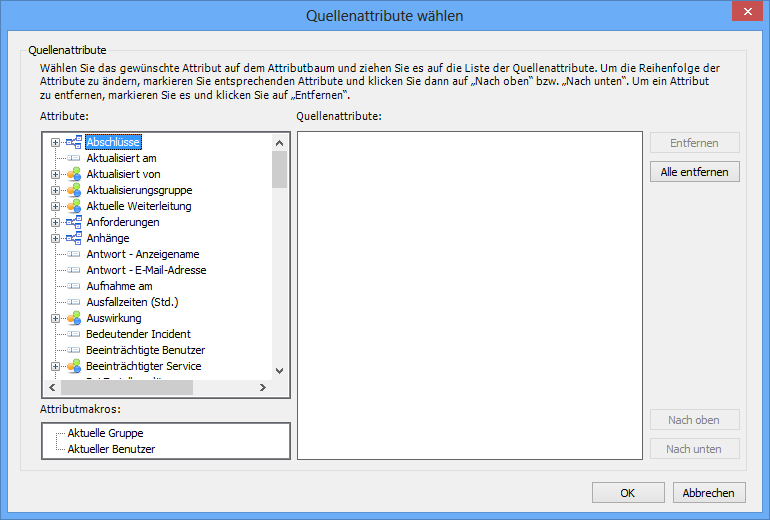Expand the Abschlüsse tree node
The image size is (770, 520).
(x=56, y=142)
